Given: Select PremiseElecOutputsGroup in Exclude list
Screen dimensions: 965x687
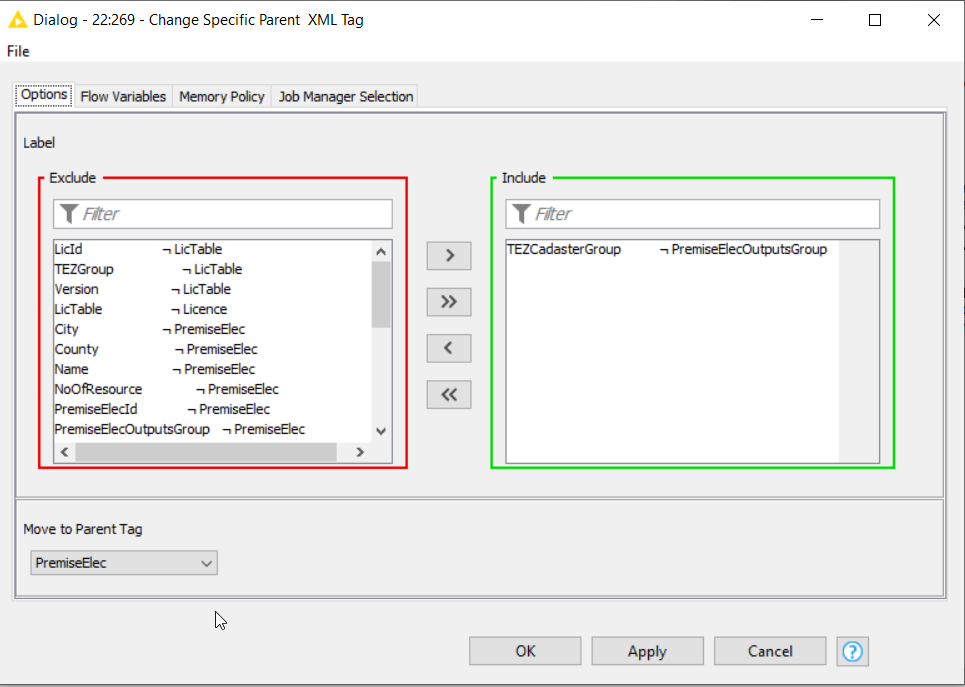Looking at the screenshot, I should [x=132, y=429].
